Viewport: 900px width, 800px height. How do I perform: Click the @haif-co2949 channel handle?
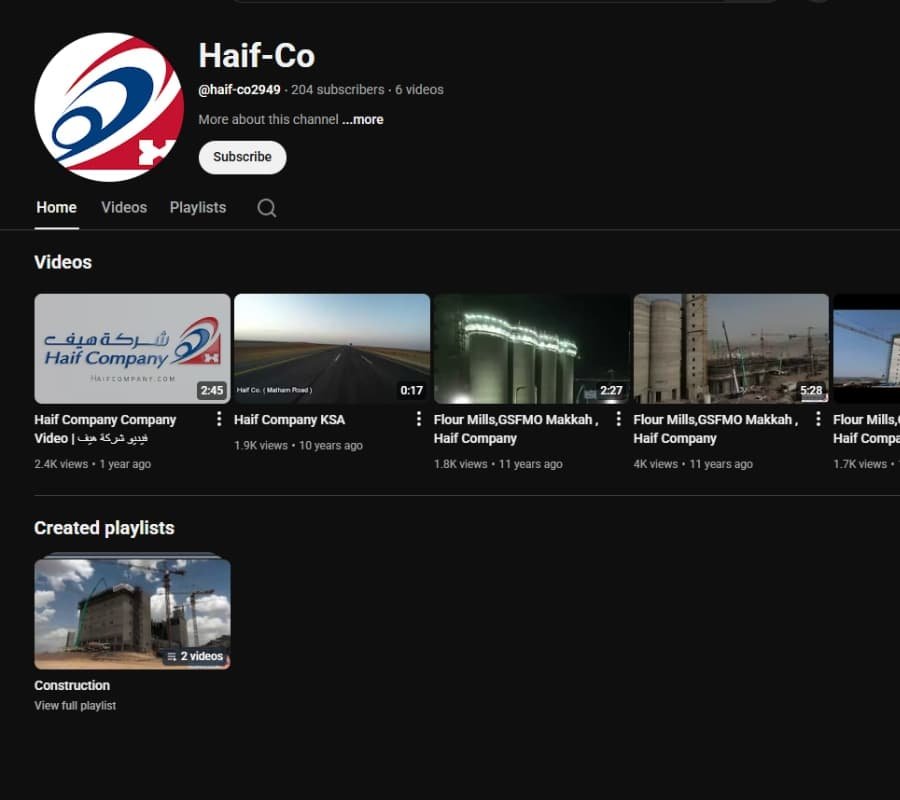[x=241, y=88]
